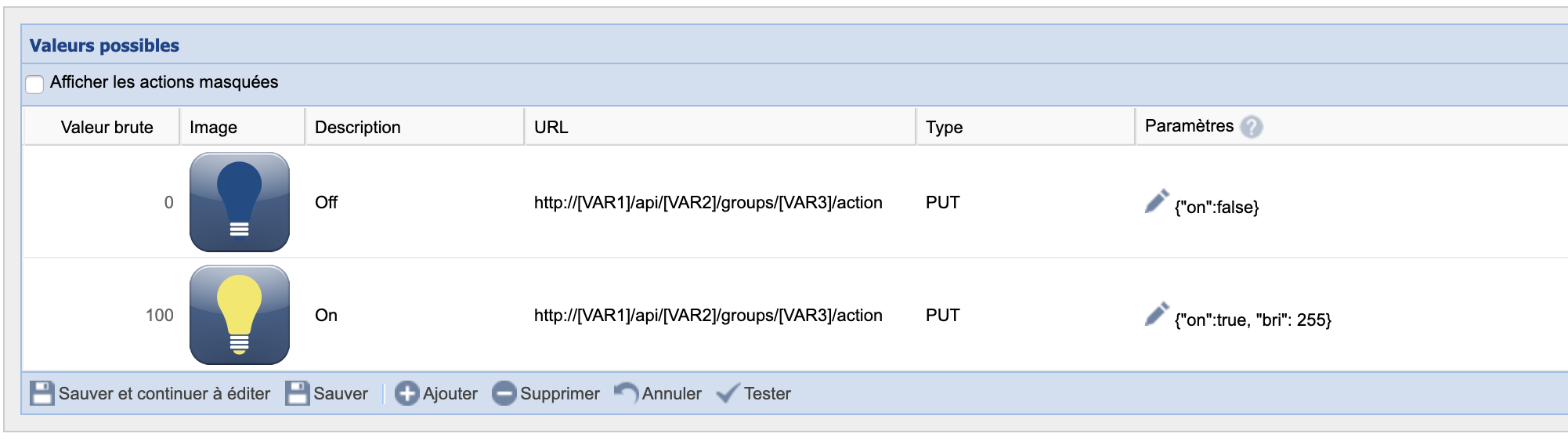Image resolution: width=1568 pixels, height=448 pixels.
Task: Click the Description column header
Action: click(x=357, y=128)
